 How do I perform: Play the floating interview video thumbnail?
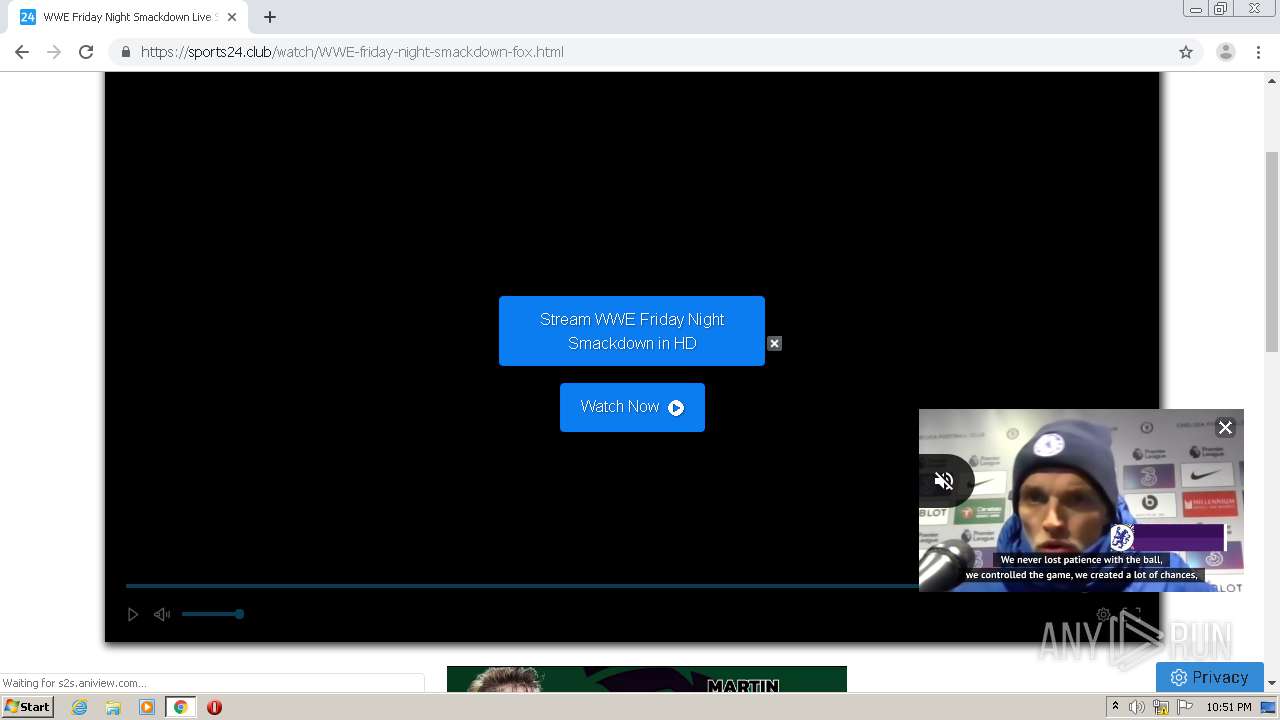[x=1081, y=500]
